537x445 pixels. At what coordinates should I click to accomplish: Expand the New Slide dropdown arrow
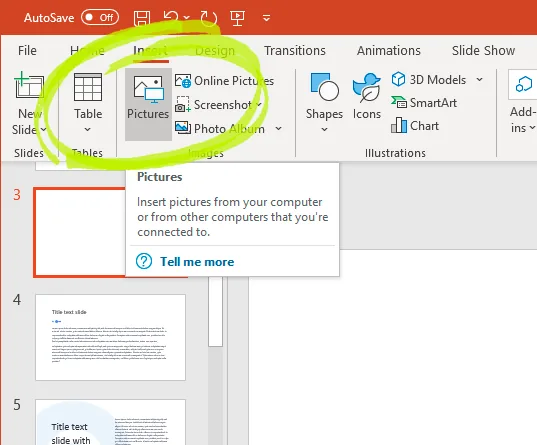(x=43, y=129)
